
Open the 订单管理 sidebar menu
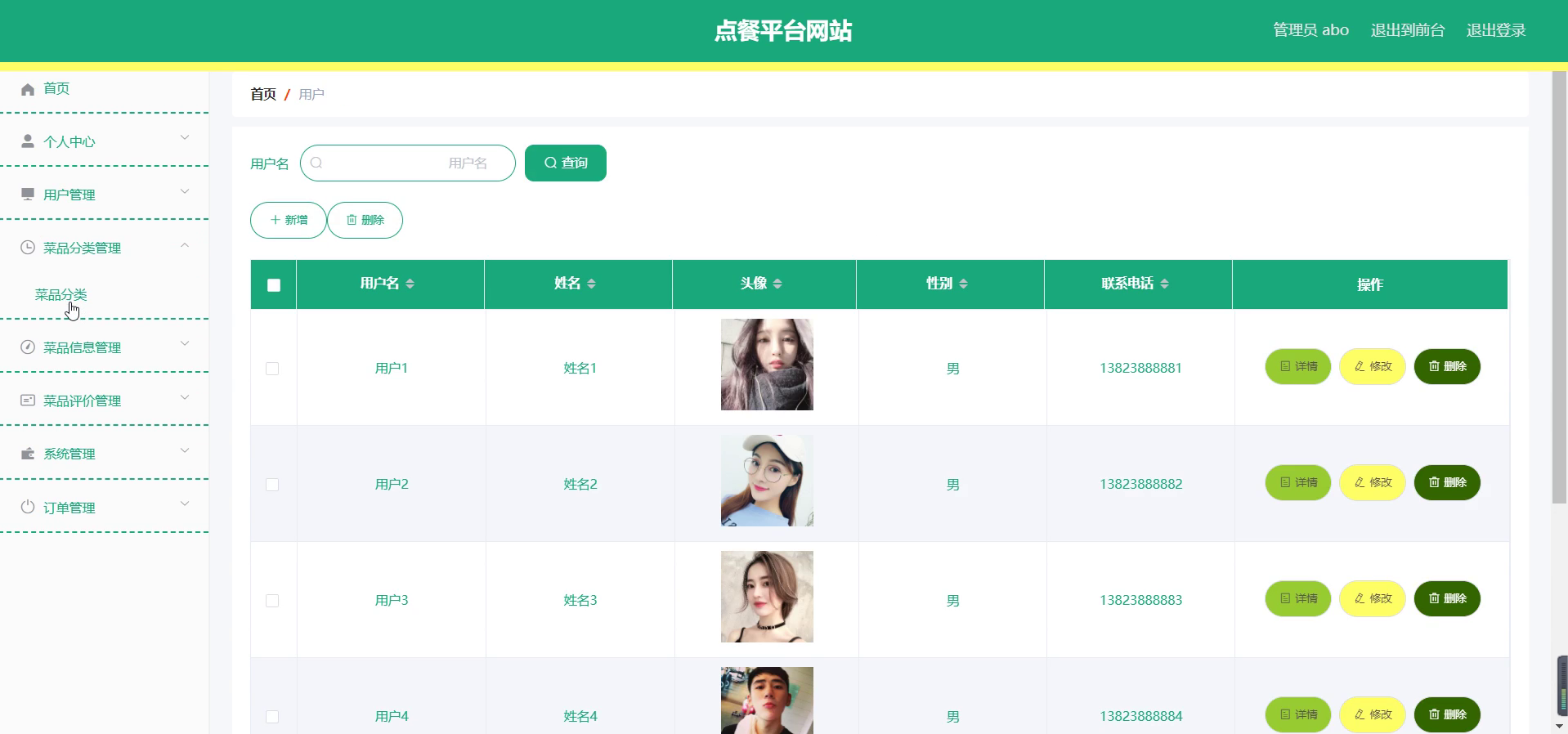pos(105,508)
